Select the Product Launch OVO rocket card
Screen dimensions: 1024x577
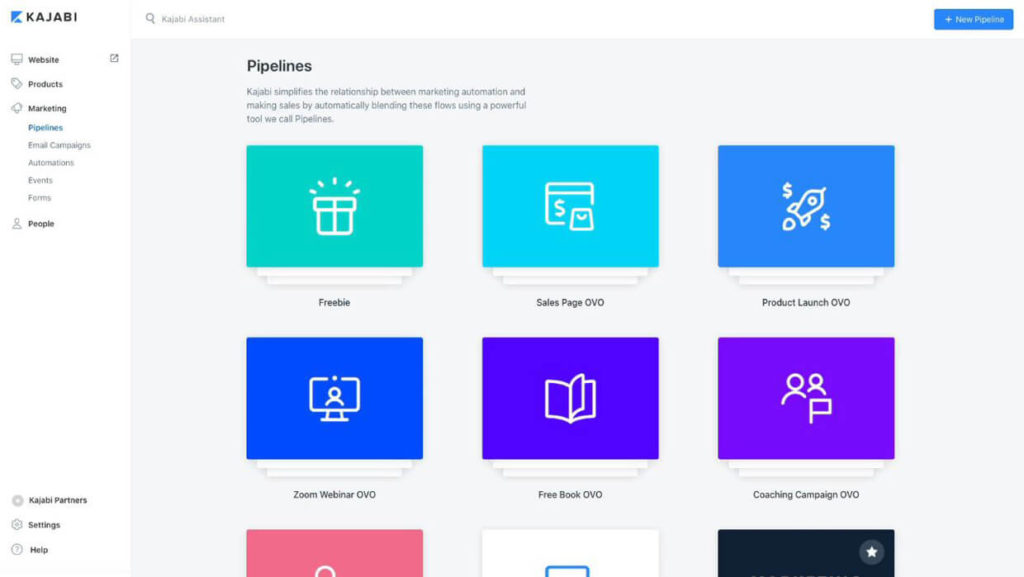(806, 206)
